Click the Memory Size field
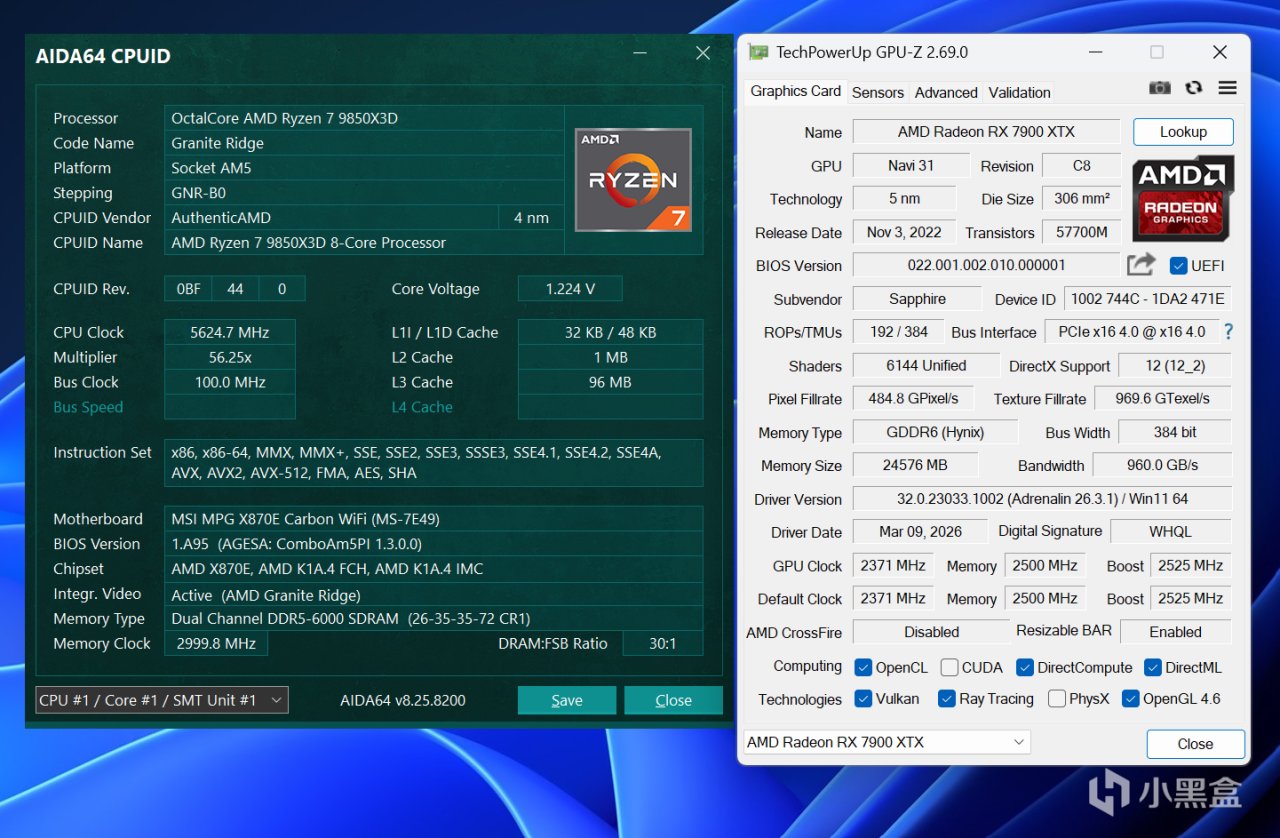The height and width of the screenshot is (838, 1280). [916, 465]
